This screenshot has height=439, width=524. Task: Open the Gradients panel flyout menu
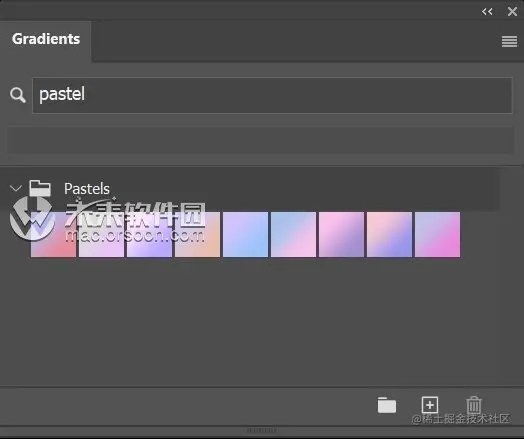(x=509, y=42)
